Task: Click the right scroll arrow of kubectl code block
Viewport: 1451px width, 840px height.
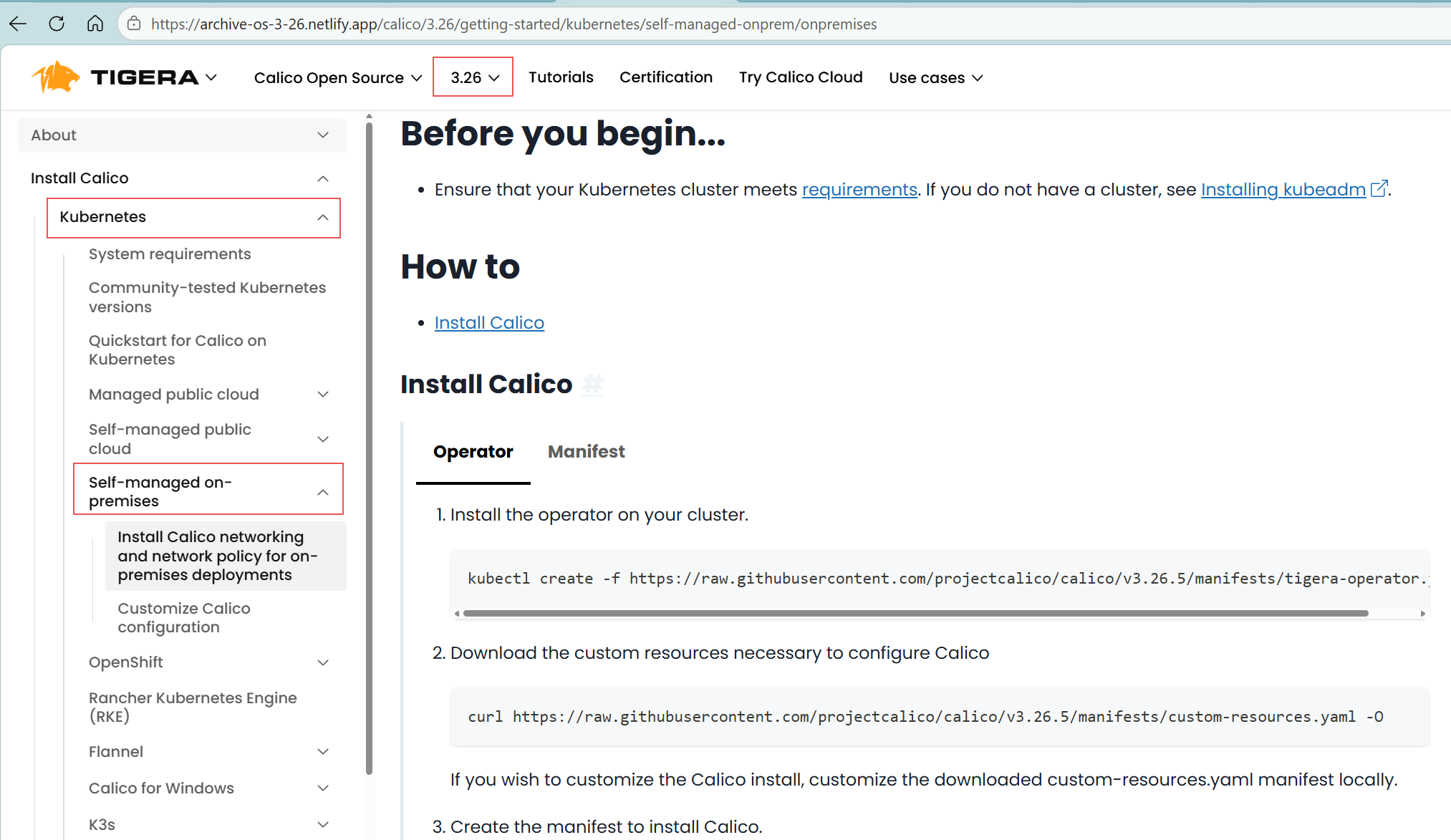Action: (x=1422, y=614)
